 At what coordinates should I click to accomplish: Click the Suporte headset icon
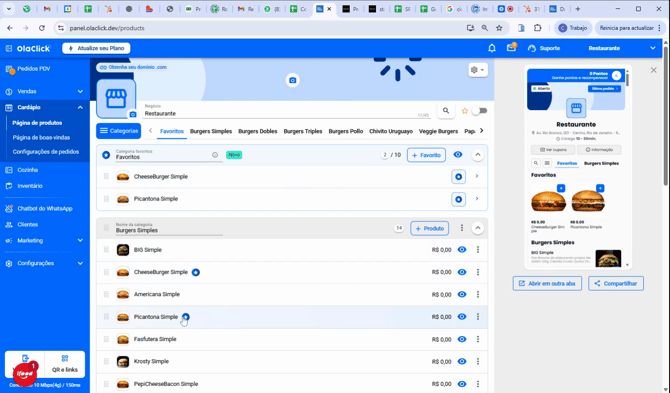[x=532, y=48]
